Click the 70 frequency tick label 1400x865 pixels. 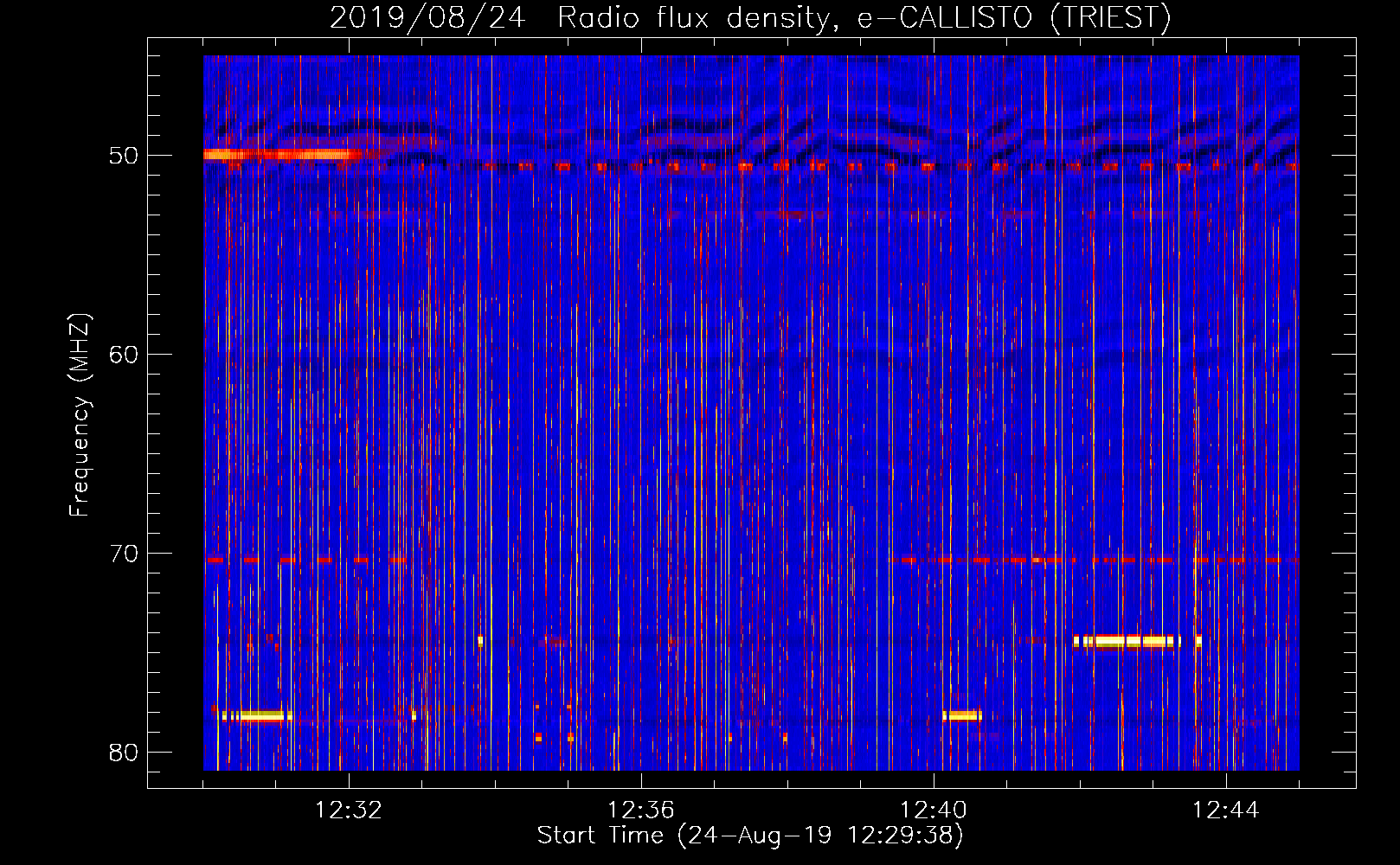124,554
